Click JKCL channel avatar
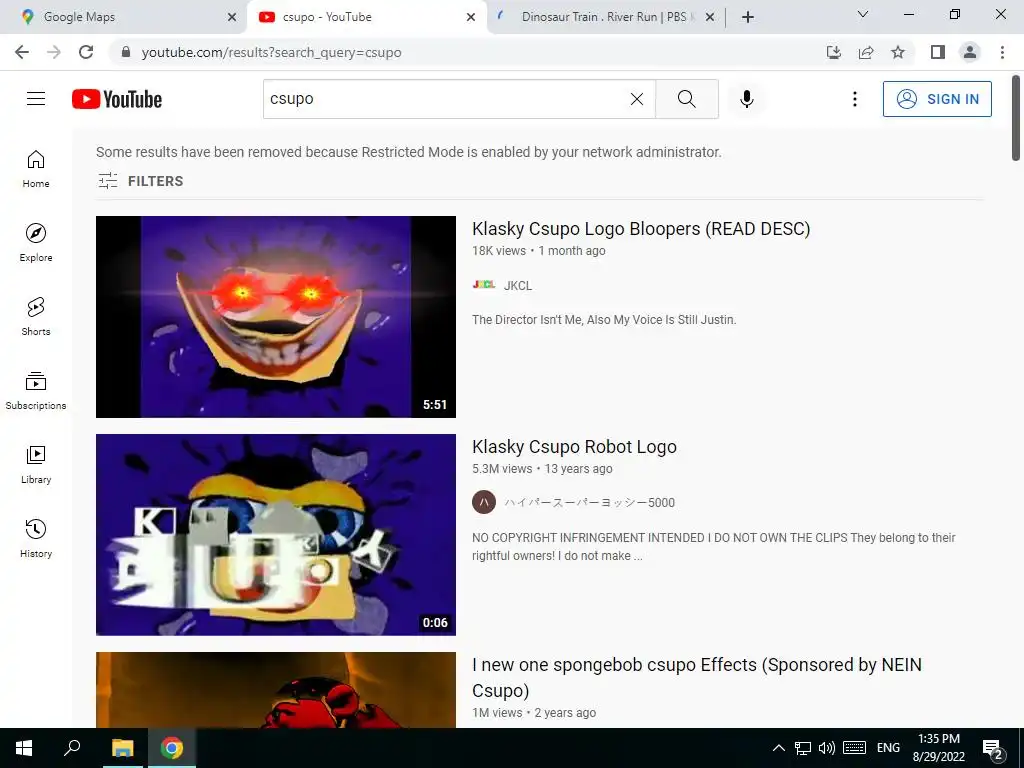 (x=483, y=285)
